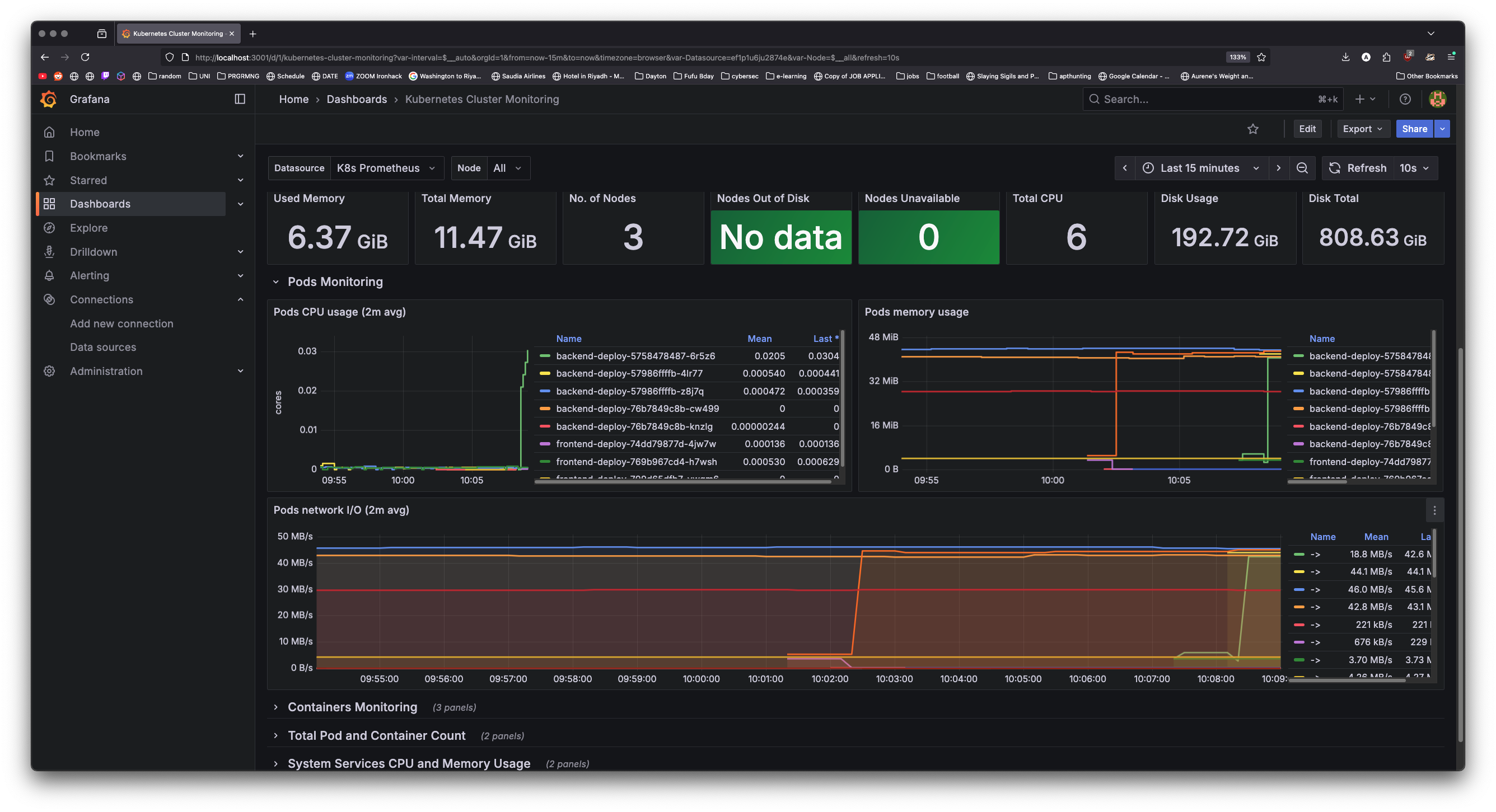
Task: Open the user profile avatar
Action: (1437, 99)
